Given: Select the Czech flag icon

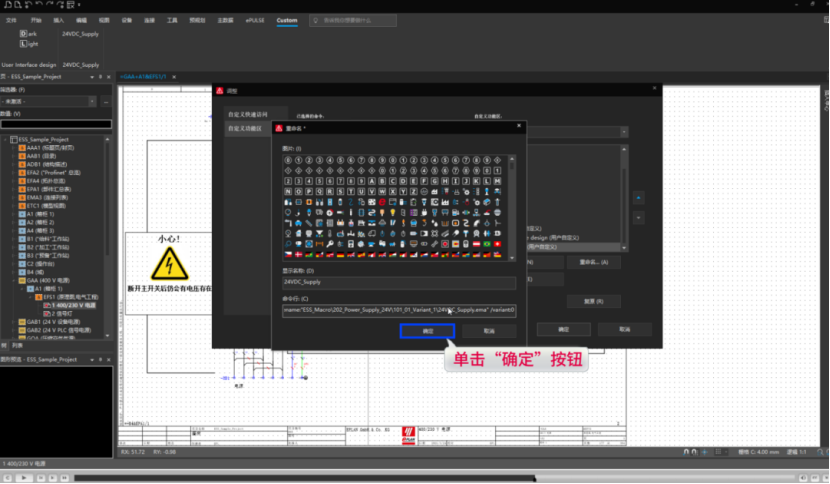Looking at the screenshot, I should [288, 255].
